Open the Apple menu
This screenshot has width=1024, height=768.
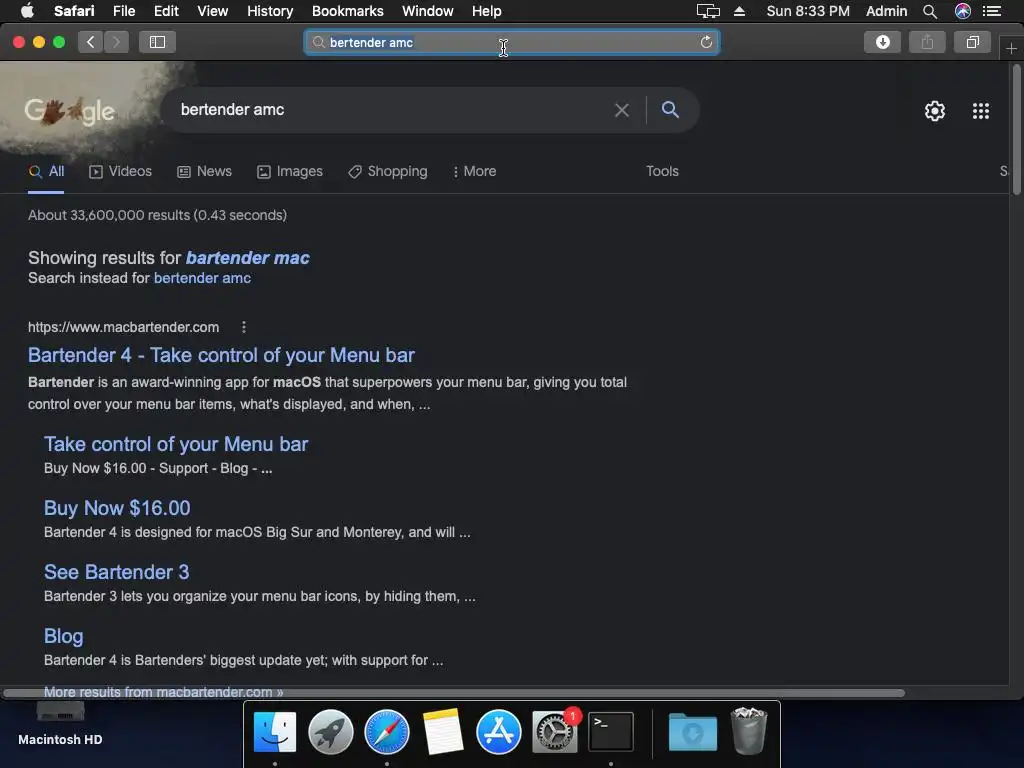27,11
